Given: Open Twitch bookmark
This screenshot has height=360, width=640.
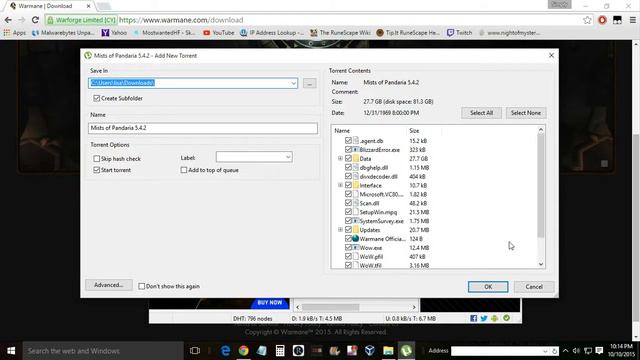Looking at the screenshot, I should click(x=460, y=33).
